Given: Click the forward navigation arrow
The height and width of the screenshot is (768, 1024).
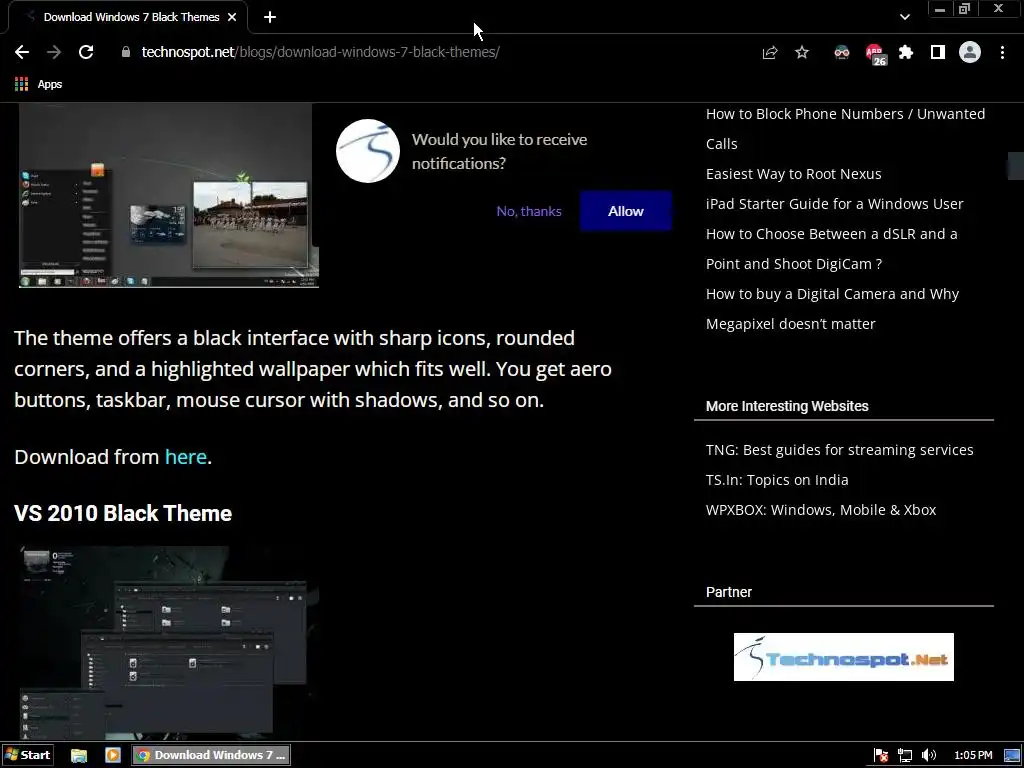Looking at the screenshot, I should (54, 52).
